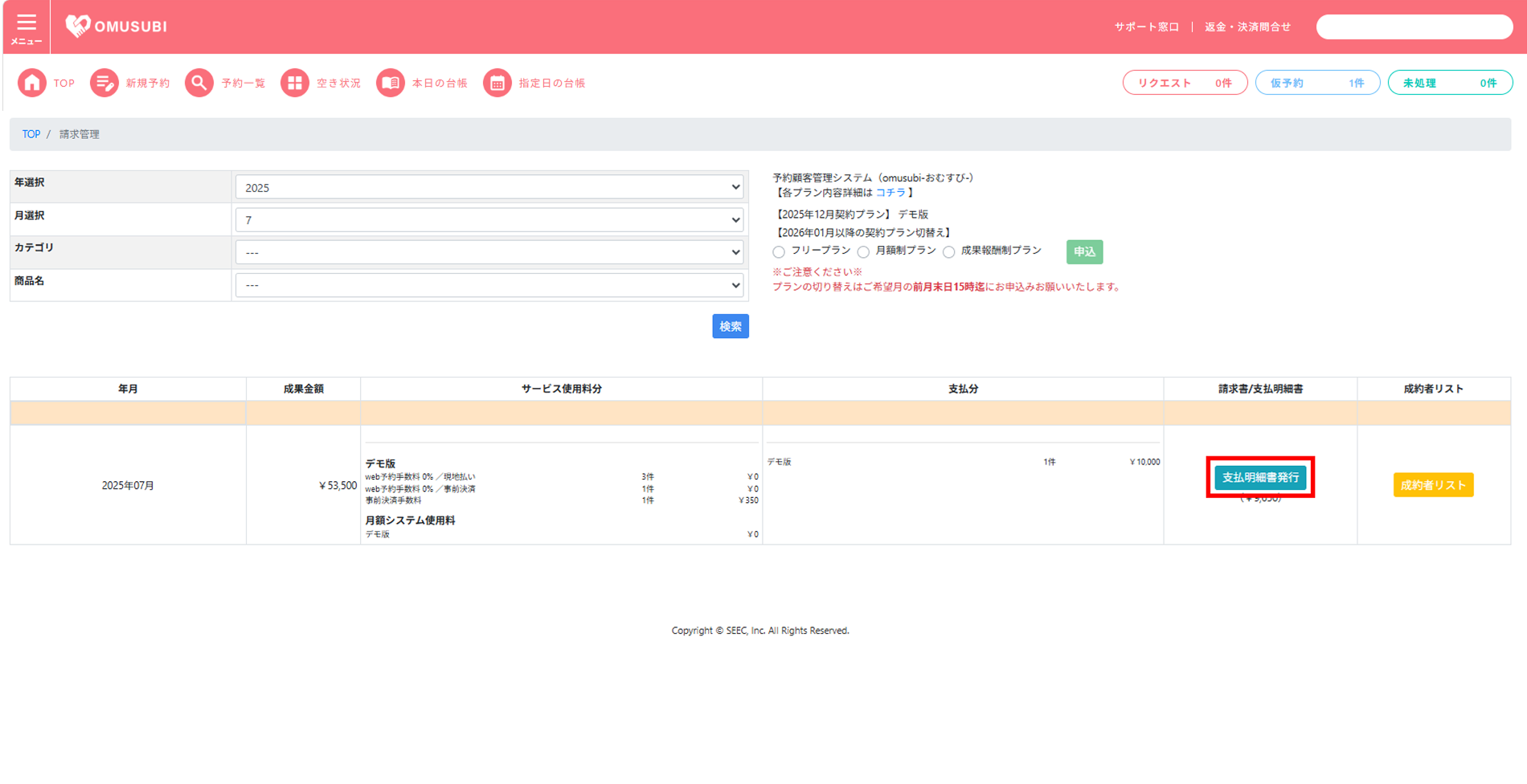This screenshot has width=1527, height=784.
Task: Expand the 商品名 dropdown
Action: [489, 285]
